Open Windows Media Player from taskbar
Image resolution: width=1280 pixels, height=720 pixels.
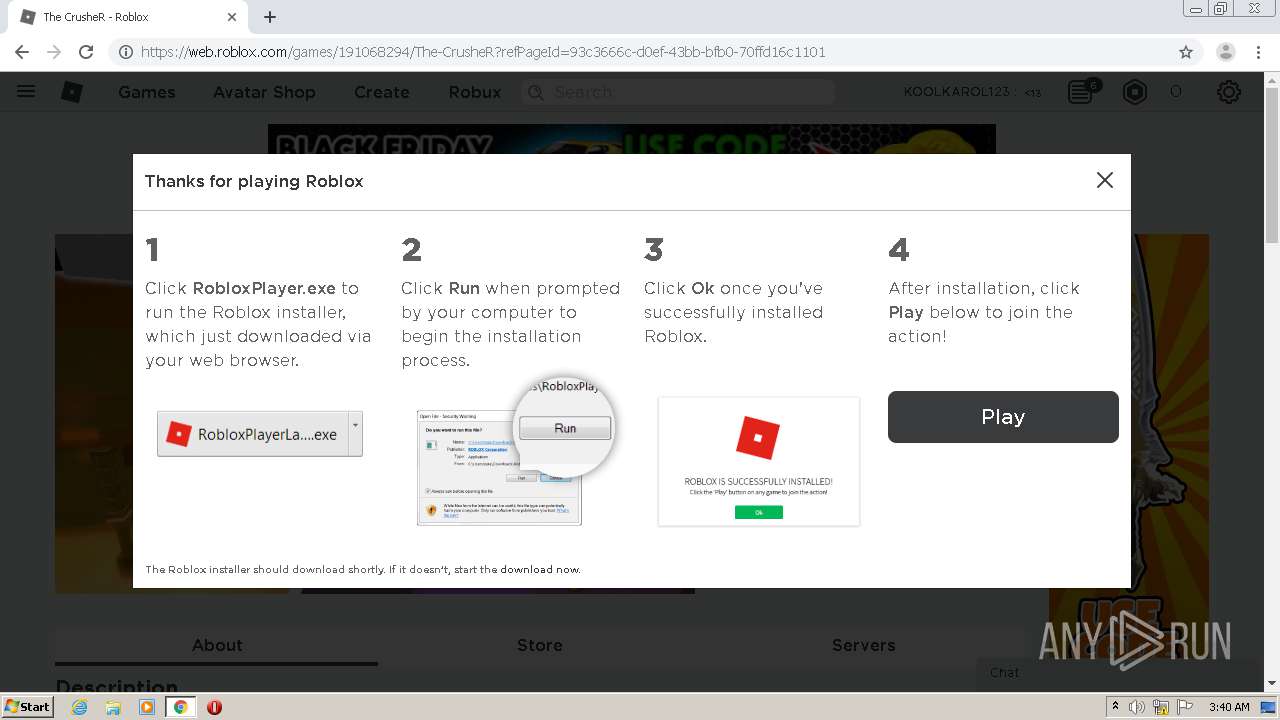click(147, 707)
